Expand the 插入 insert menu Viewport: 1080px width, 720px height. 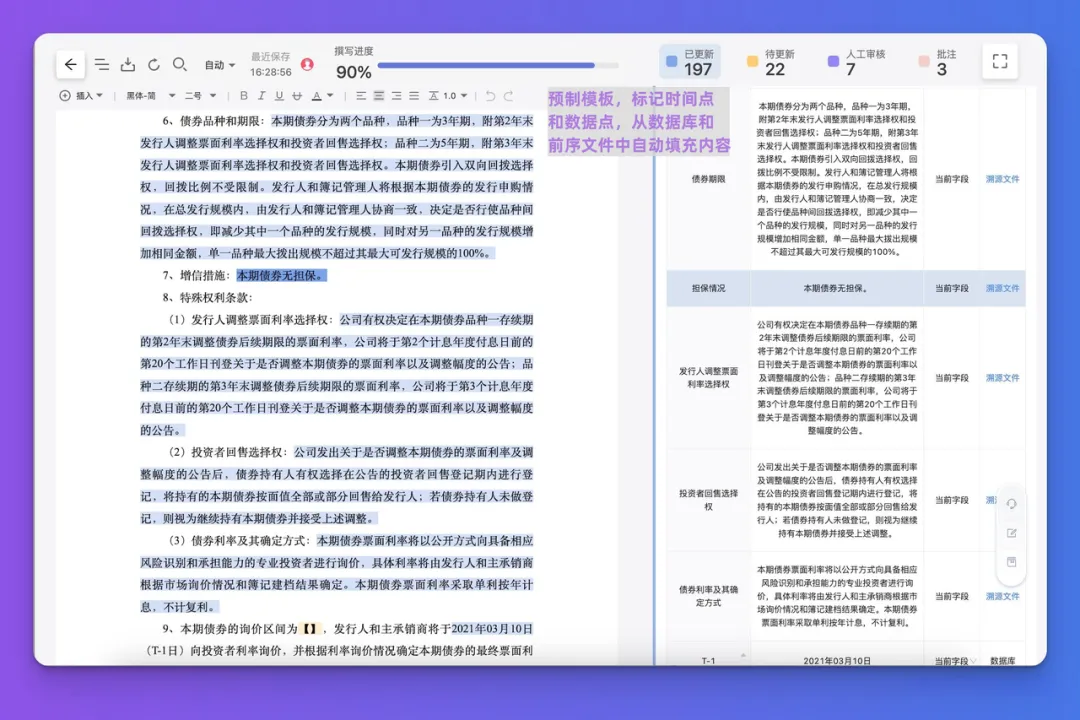point(81,96)
